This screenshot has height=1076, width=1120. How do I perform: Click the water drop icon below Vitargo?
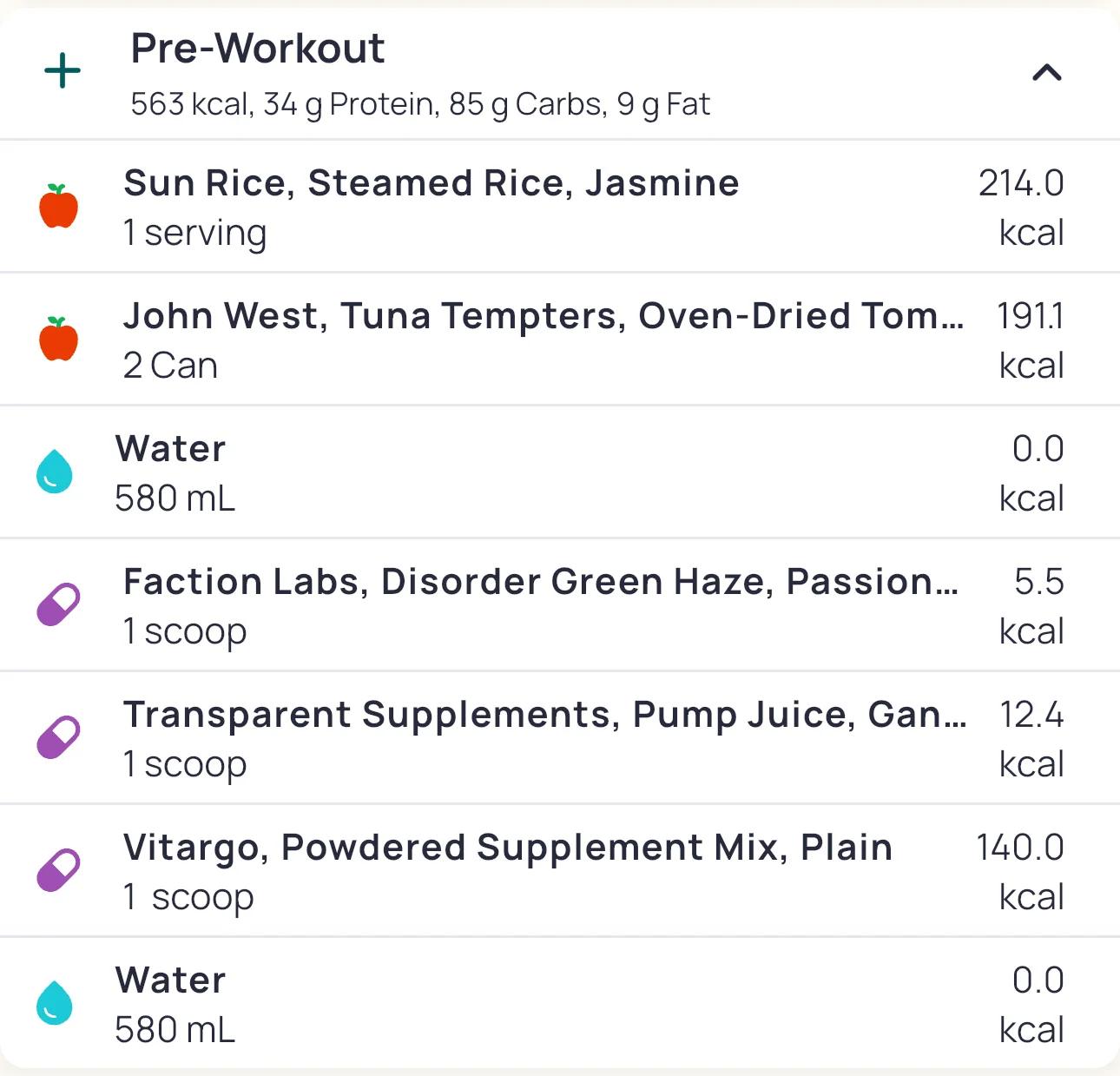coord(55,1004)
